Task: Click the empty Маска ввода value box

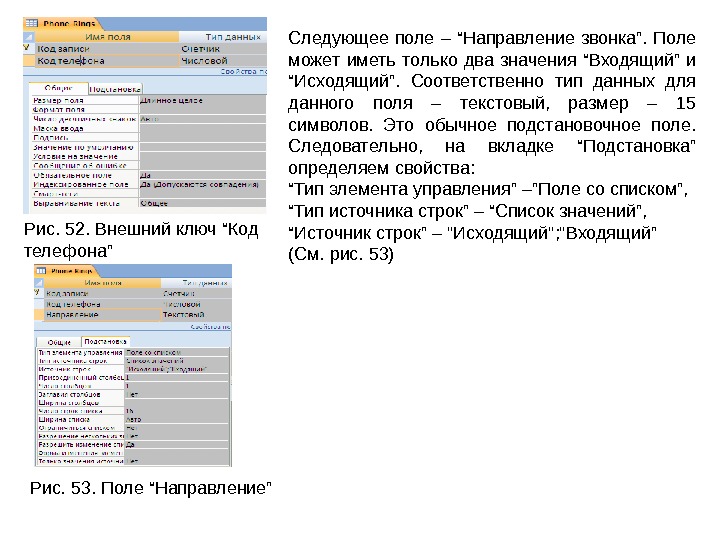Action: click(x=202, y=128)
